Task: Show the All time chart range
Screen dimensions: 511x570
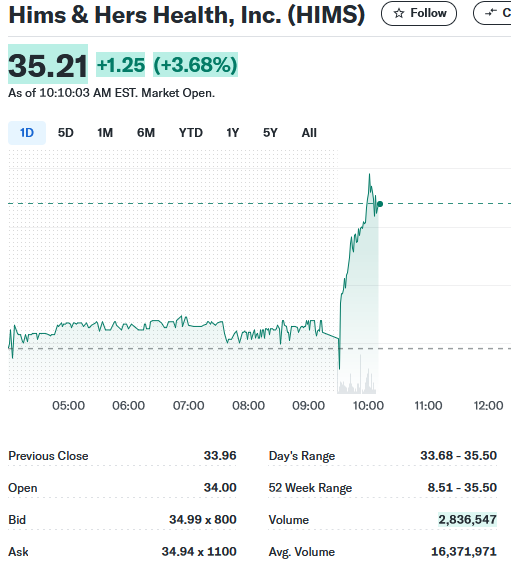Action: (309, 133)
